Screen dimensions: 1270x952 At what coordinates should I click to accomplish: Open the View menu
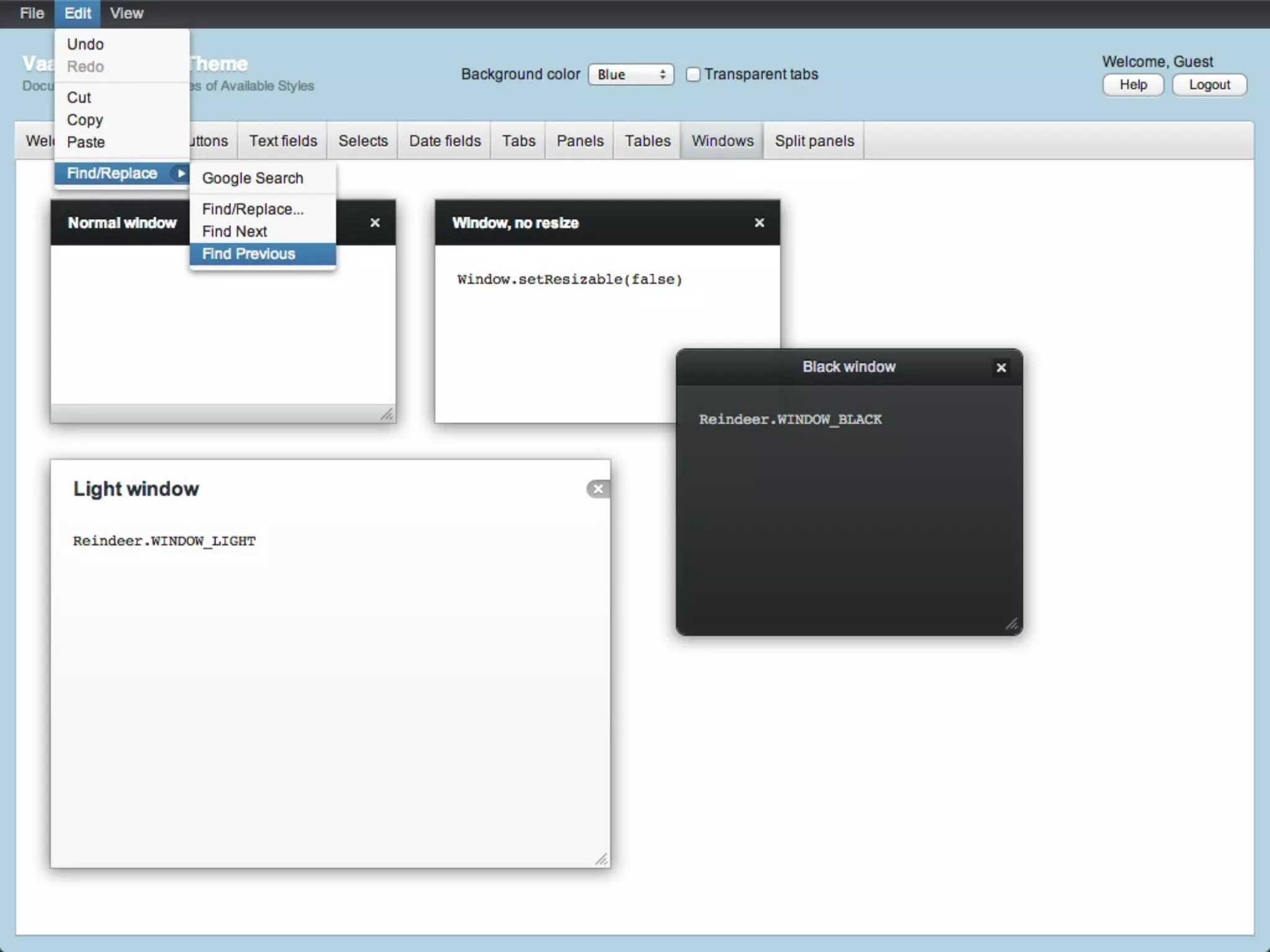pyautogui.click(x=127, y=14)
